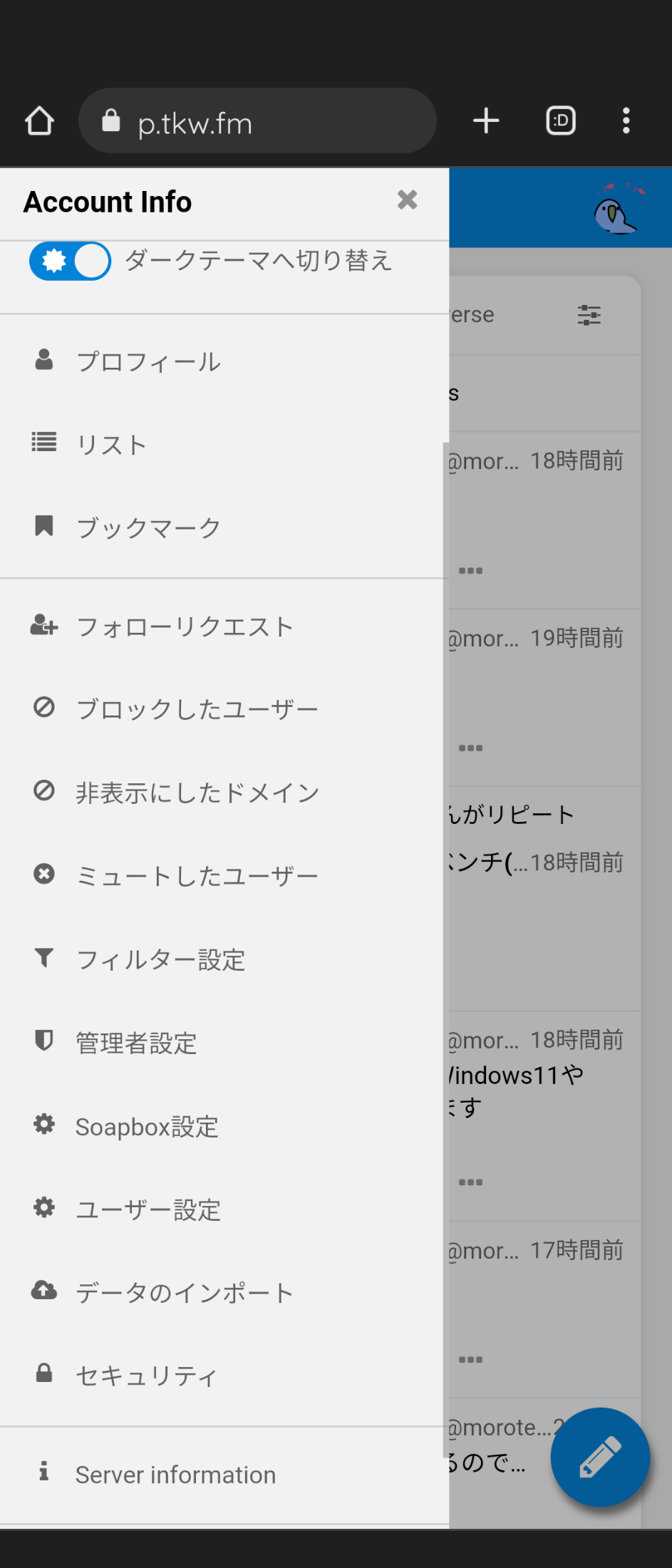Open Server information link
The width and height of the screenshot is (672, 1568).
point(175,1475)
